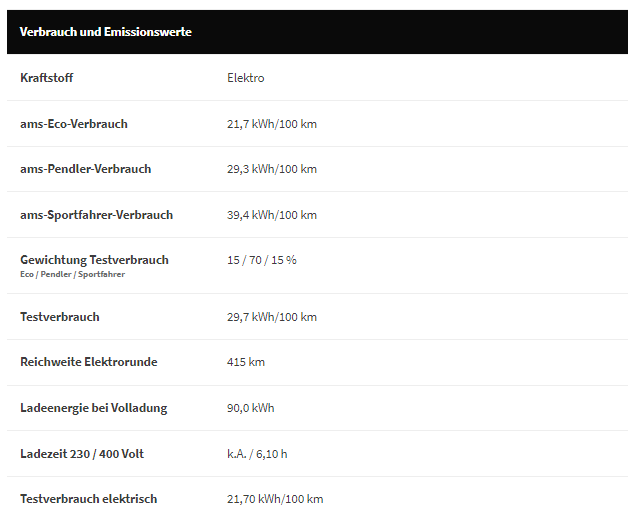
Task: Click the 29,7 kWh/100 km value
Action: [271, 317]
